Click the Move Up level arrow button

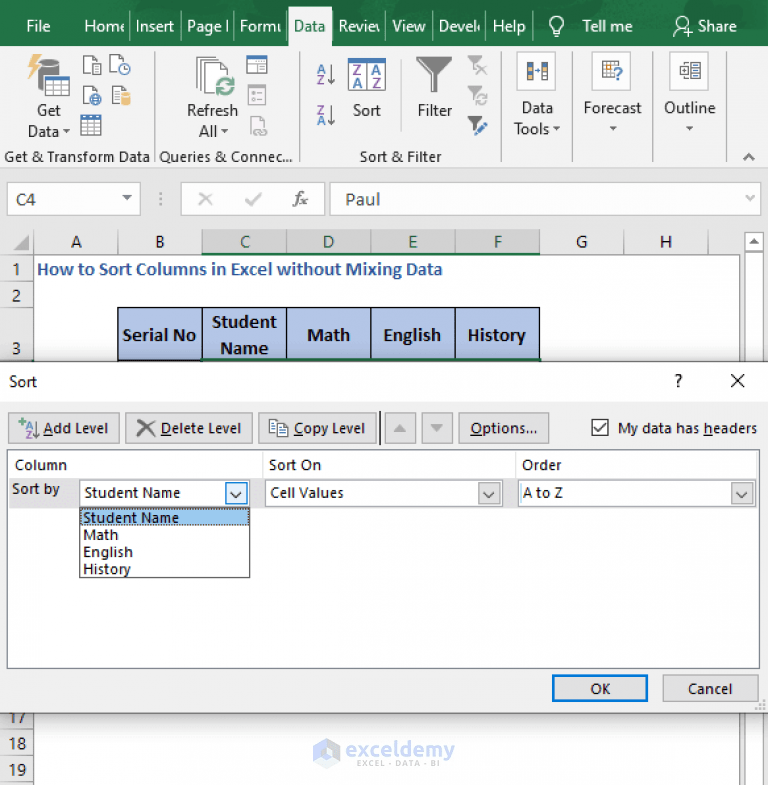pos(400,428)
